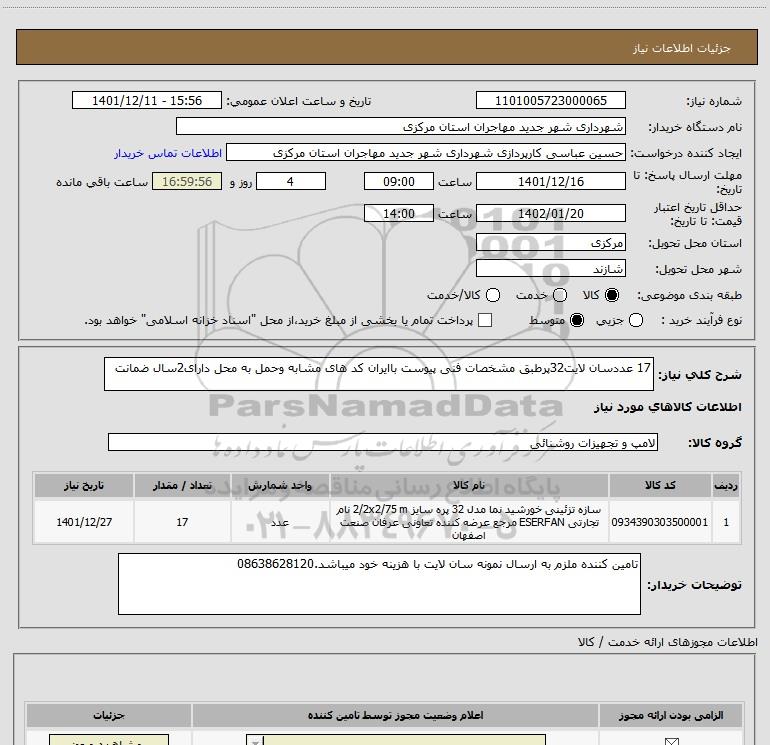Click the general need description text box
This screenshot has height=745, width=770.
(x=379, y=374)
